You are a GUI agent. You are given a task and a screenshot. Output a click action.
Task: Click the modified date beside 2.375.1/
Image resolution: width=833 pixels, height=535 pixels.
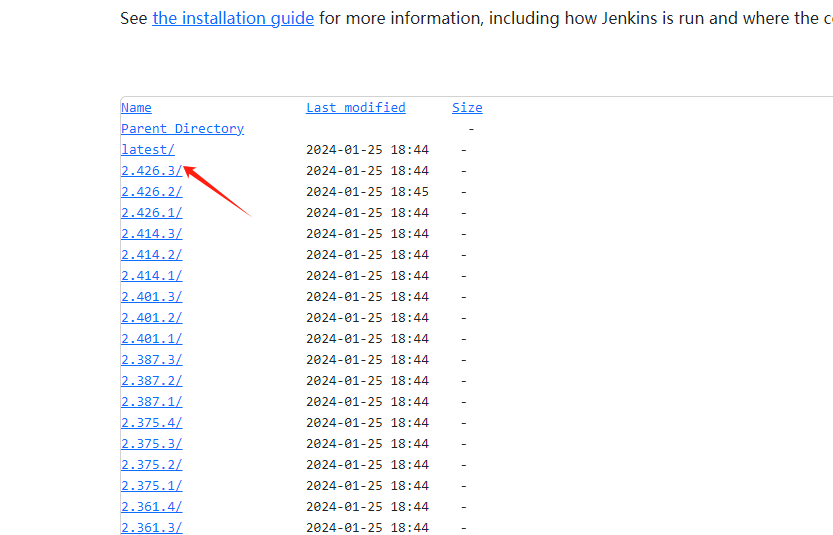(x=367, y=486)
